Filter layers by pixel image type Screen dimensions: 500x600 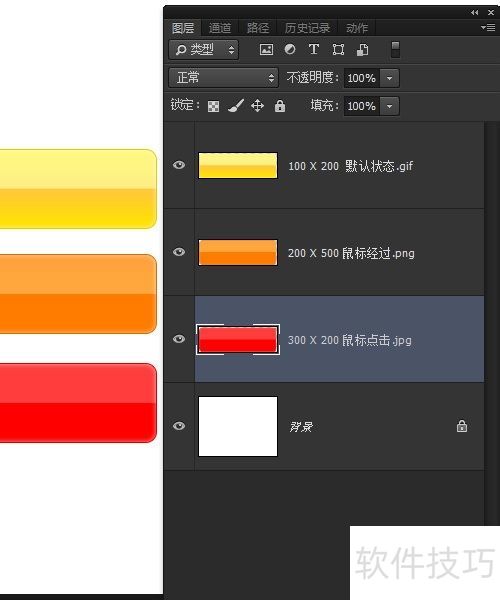pos(266,49)
